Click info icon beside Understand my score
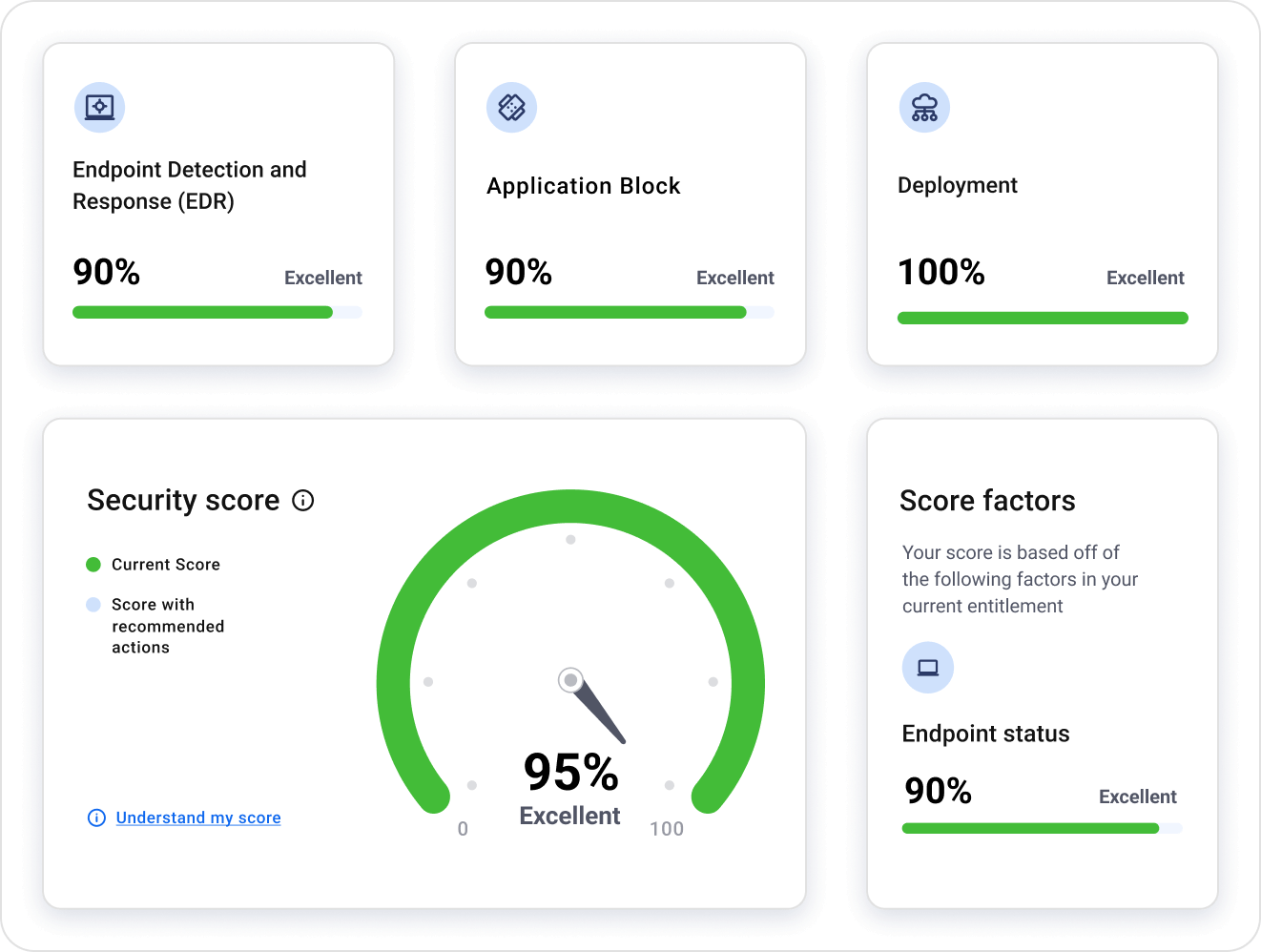The height and width of the screenshot is (952, 1261). [96, 817]
